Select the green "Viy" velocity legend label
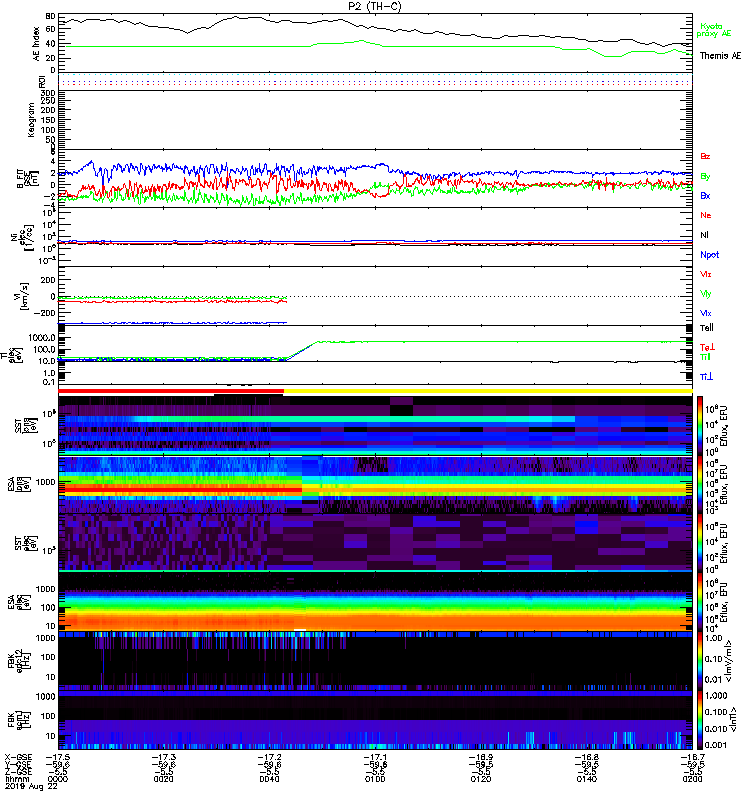Image resolution: width=750 pixels, height=800 pixels. pos(706,294)
